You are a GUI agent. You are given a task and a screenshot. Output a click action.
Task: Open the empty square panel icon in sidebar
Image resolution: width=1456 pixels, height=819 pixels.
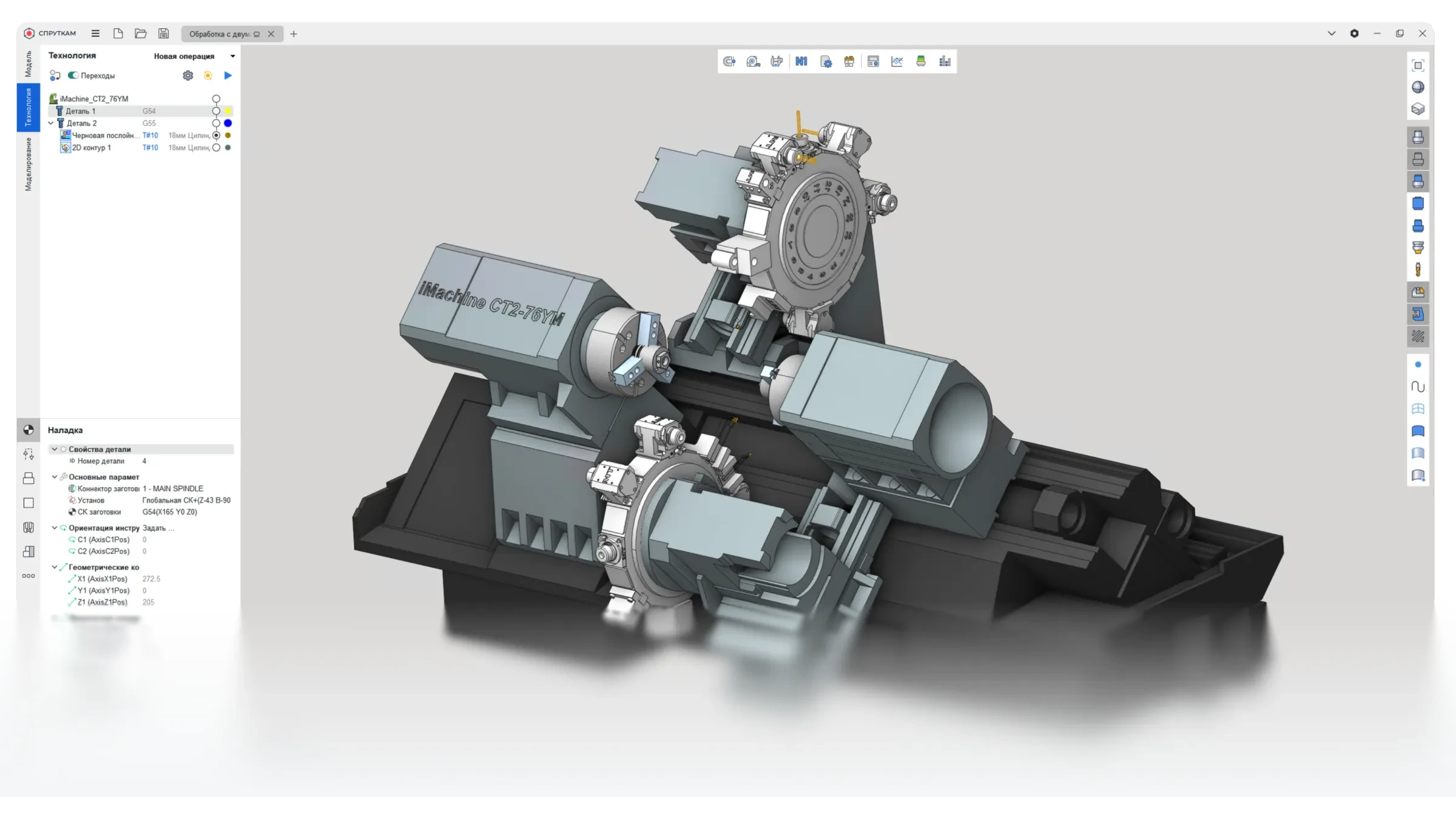(x=29, y=503)
